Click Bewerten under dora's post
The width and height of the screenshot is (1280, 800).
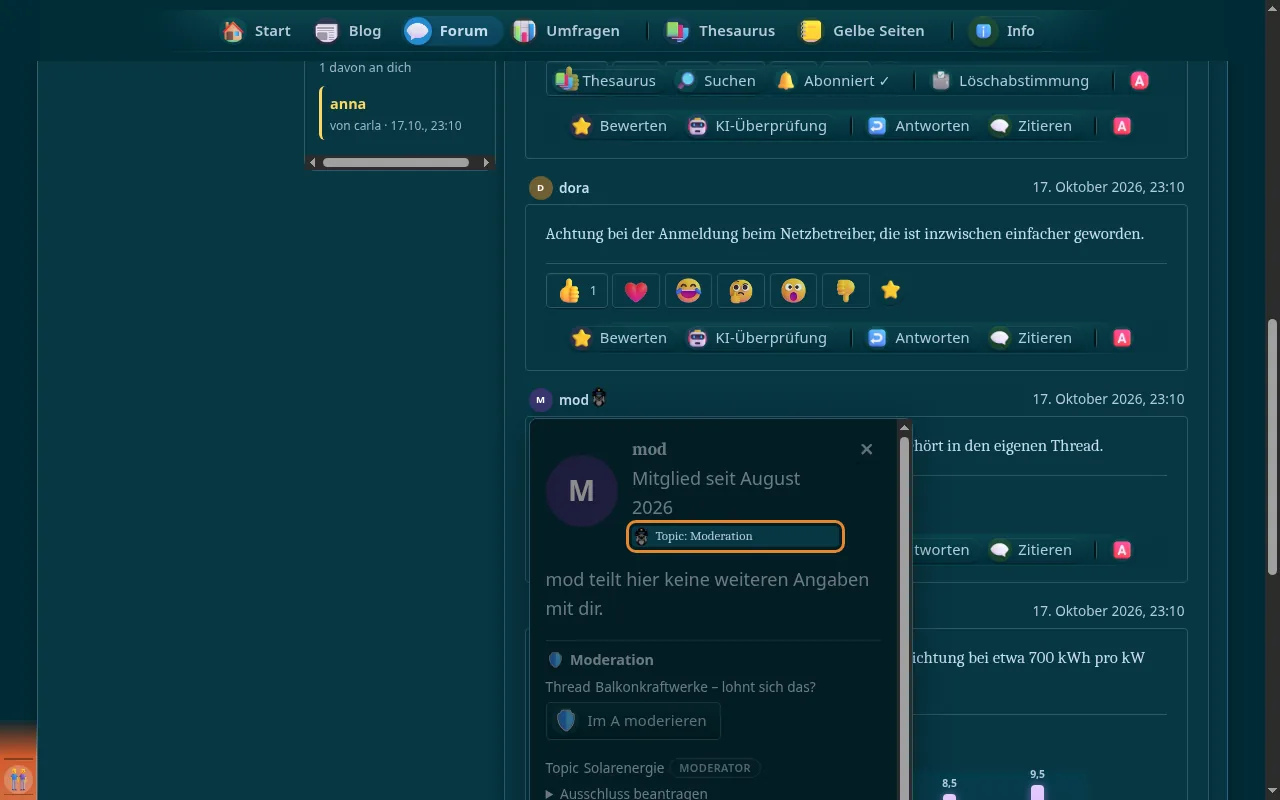[619, 338]
